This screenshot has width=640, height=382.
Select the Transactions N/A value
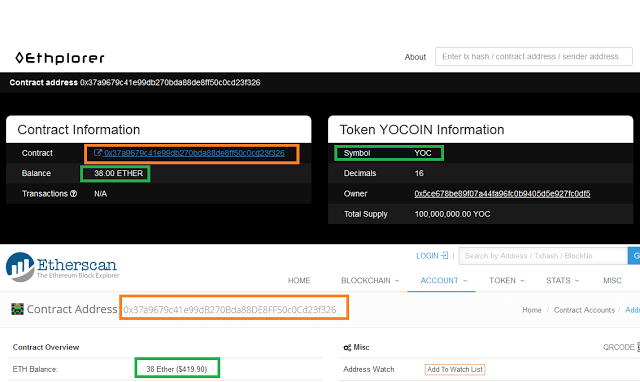coord(100,194)
